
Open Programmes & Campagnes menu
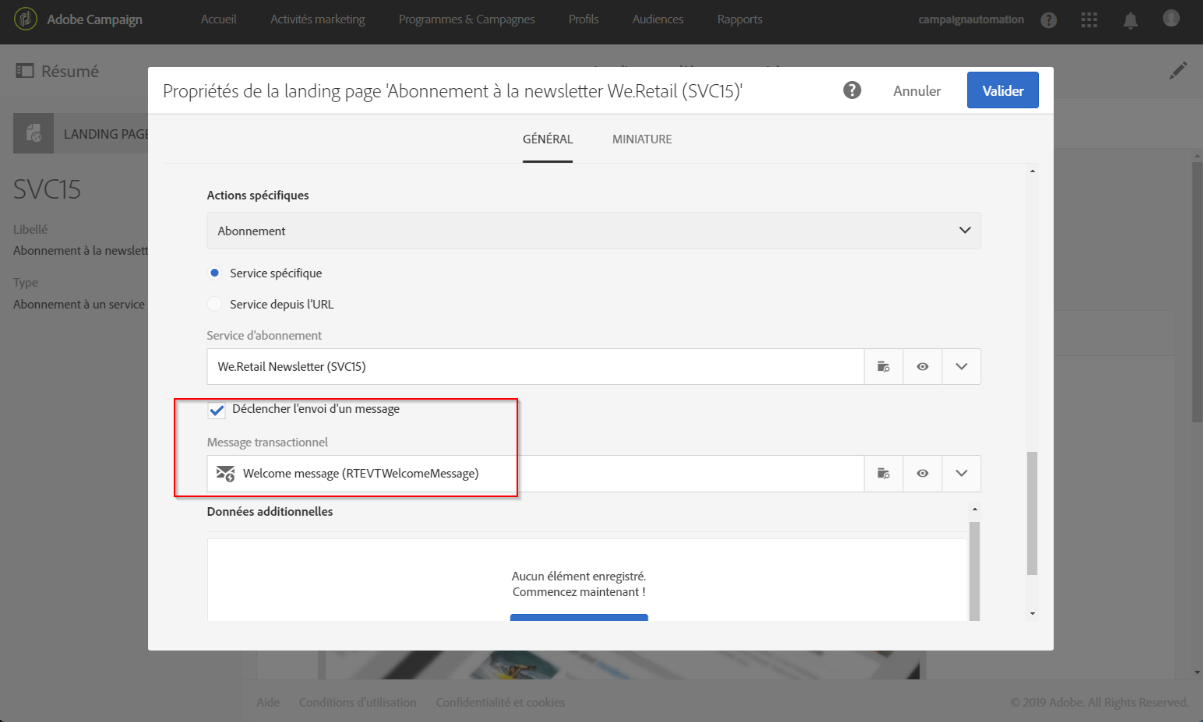pyautogui.click(x=467, y=20)
